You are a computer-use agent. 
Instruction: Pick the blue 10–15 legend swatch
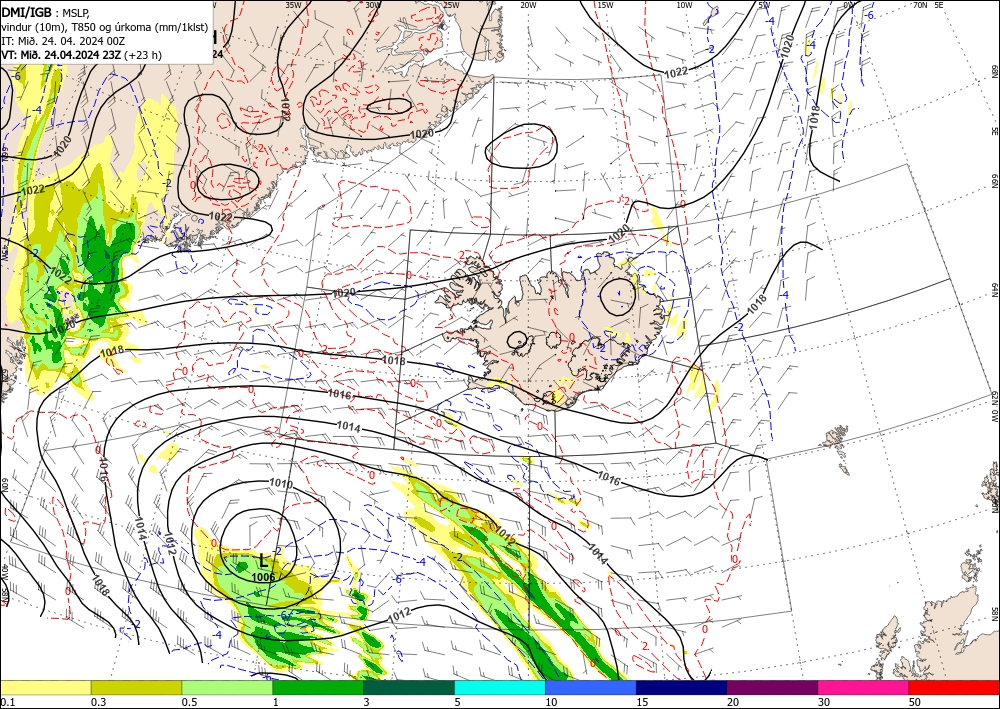point(591,687)
